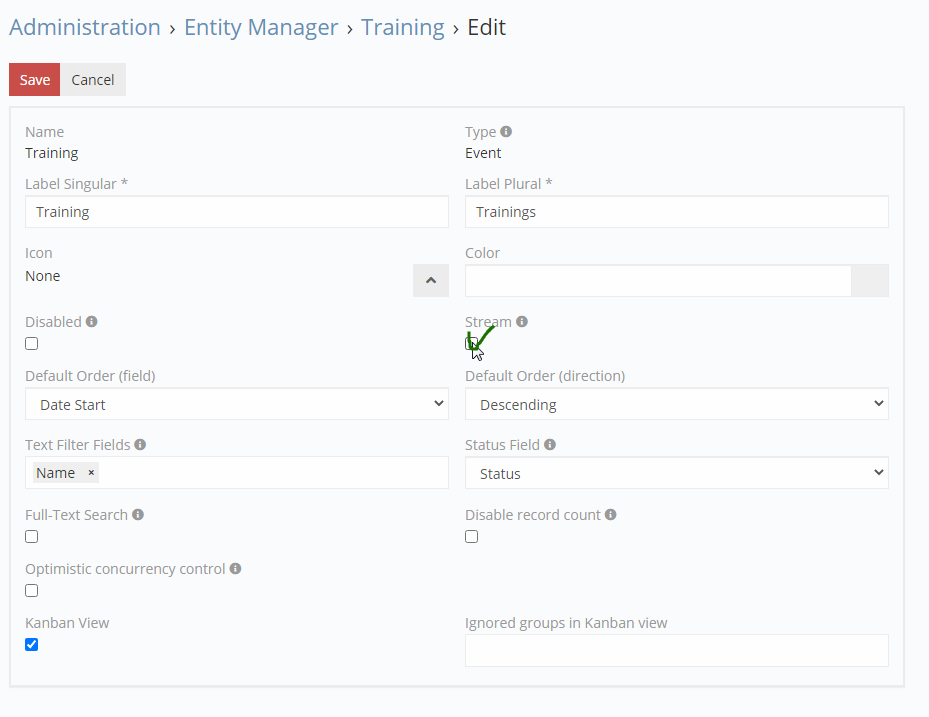Navigate to Entity Manager breadcrumb

click(x=261, y=28)
